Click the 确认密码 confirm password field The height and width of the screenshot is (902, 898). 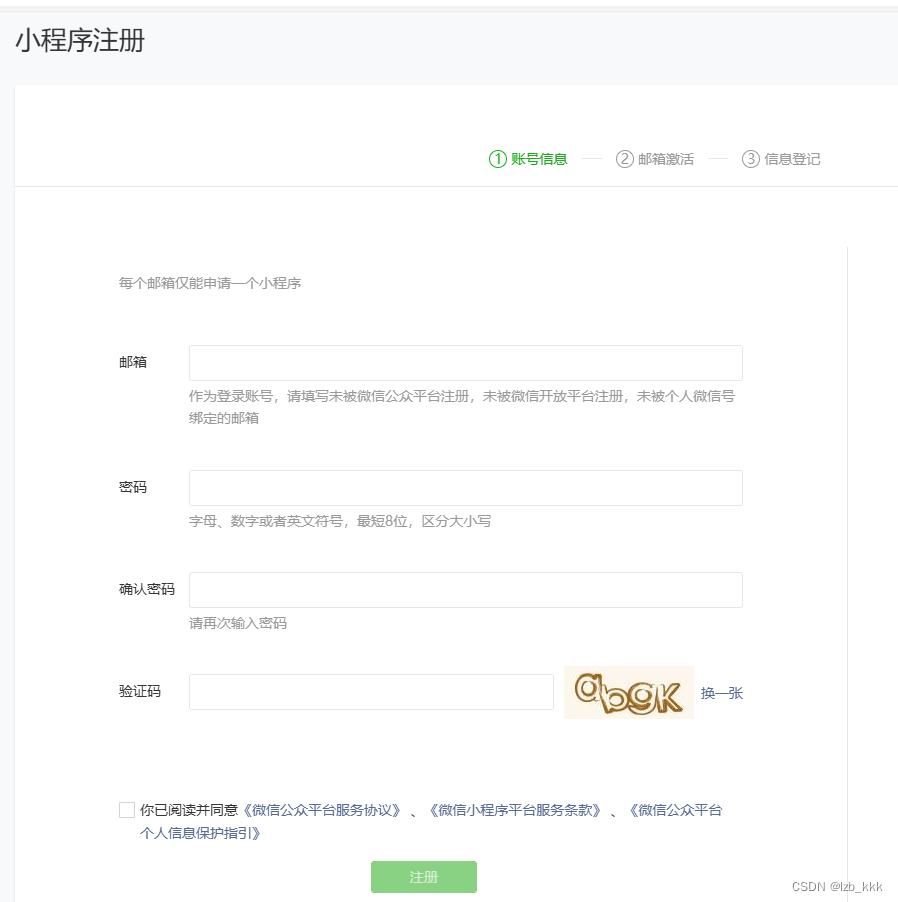tap(465, 590)
